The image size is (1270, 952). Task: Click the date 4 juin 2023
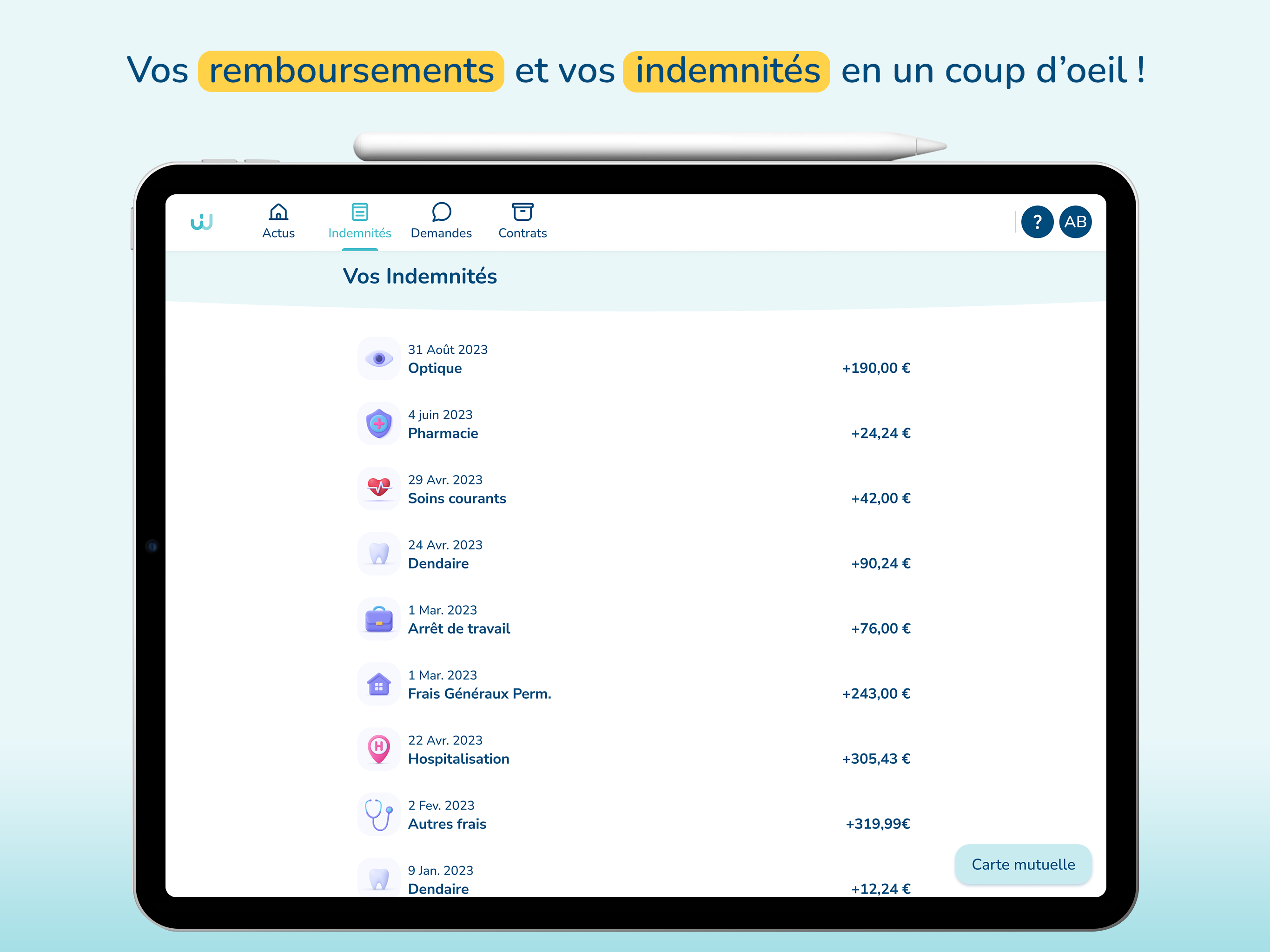440,415
